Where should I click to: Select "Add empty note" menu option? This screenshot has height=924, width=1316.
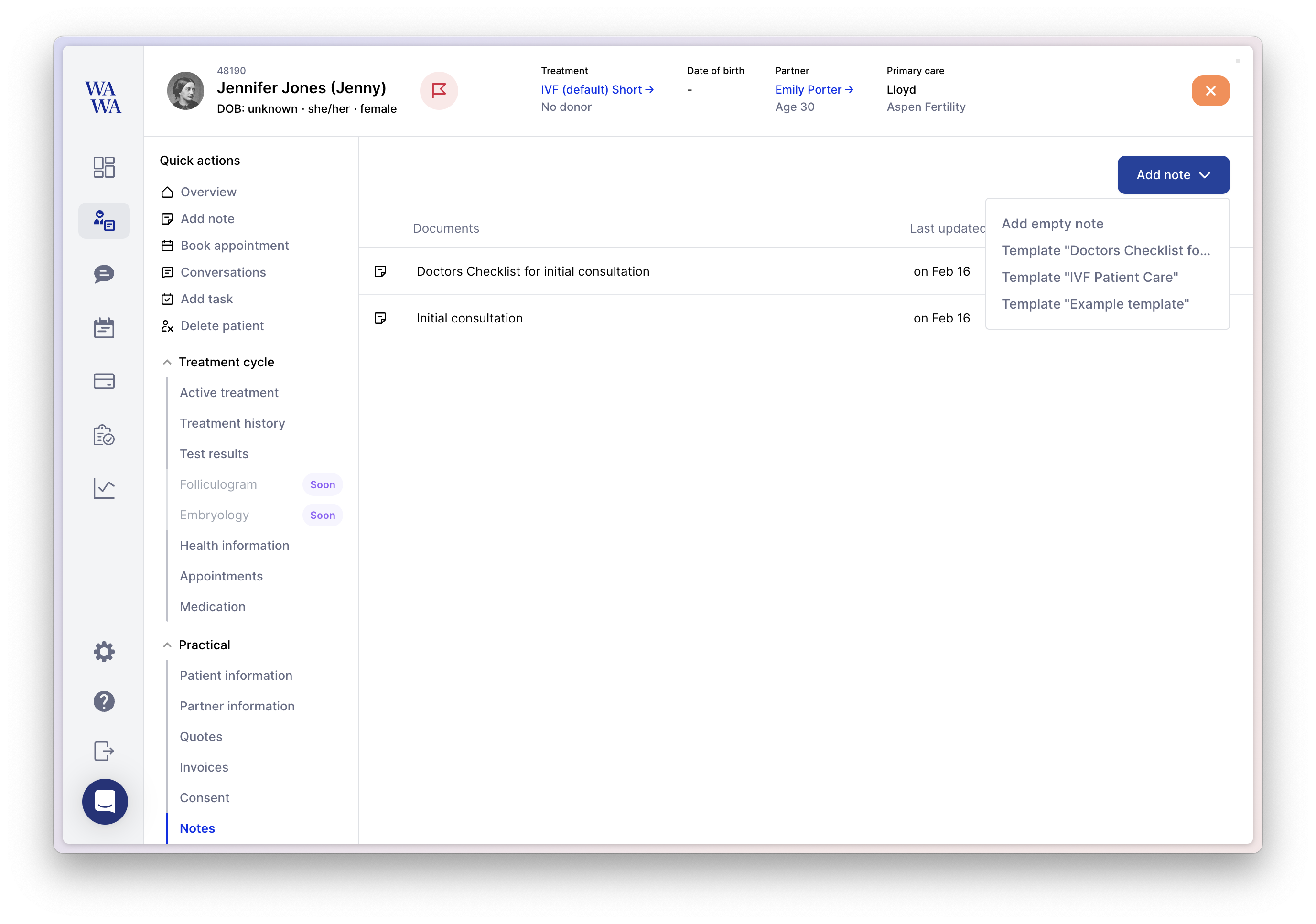1052,224
